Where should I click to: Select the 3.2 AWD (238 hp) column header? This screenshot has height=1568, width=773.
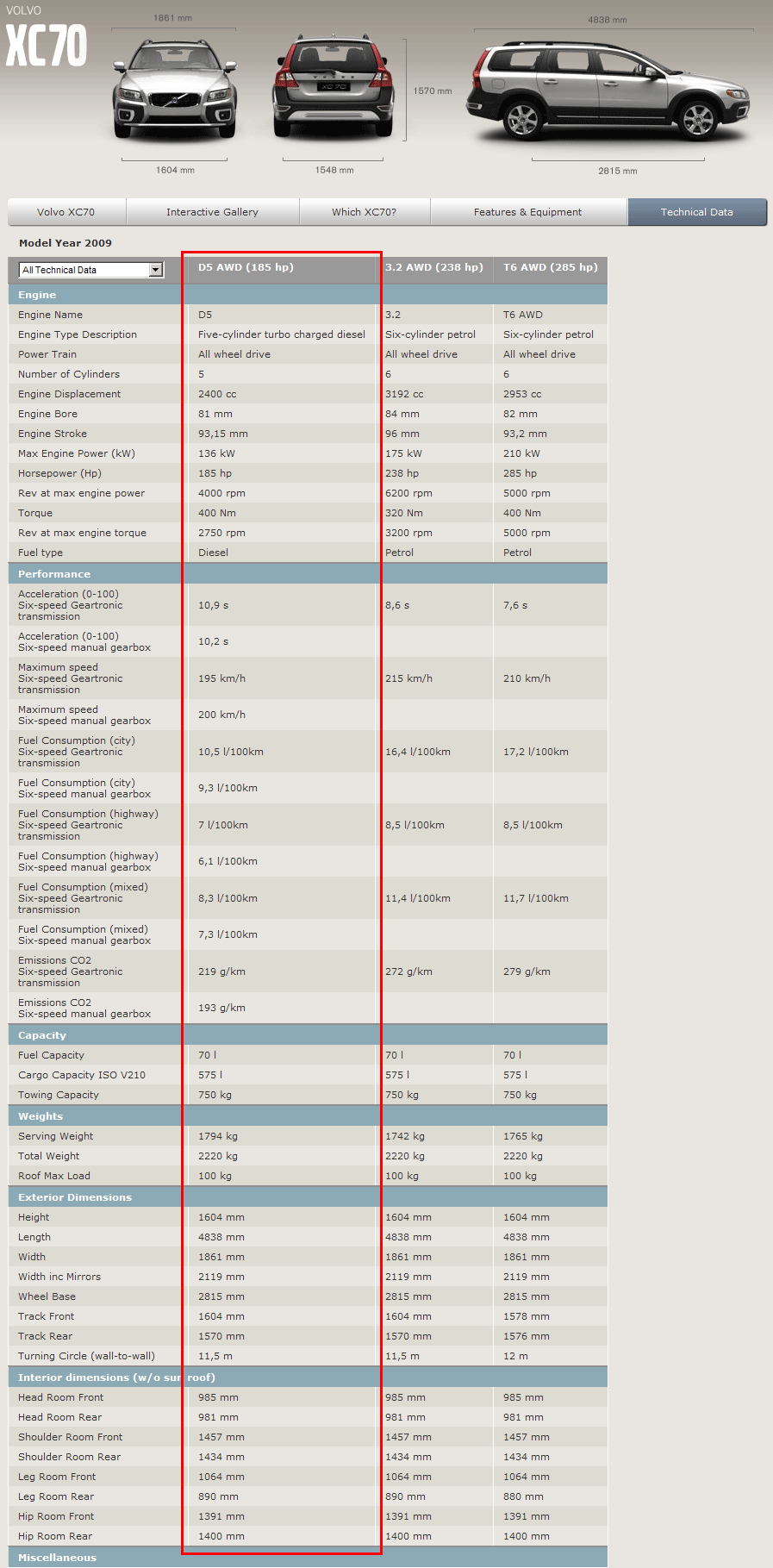point(434,267)
